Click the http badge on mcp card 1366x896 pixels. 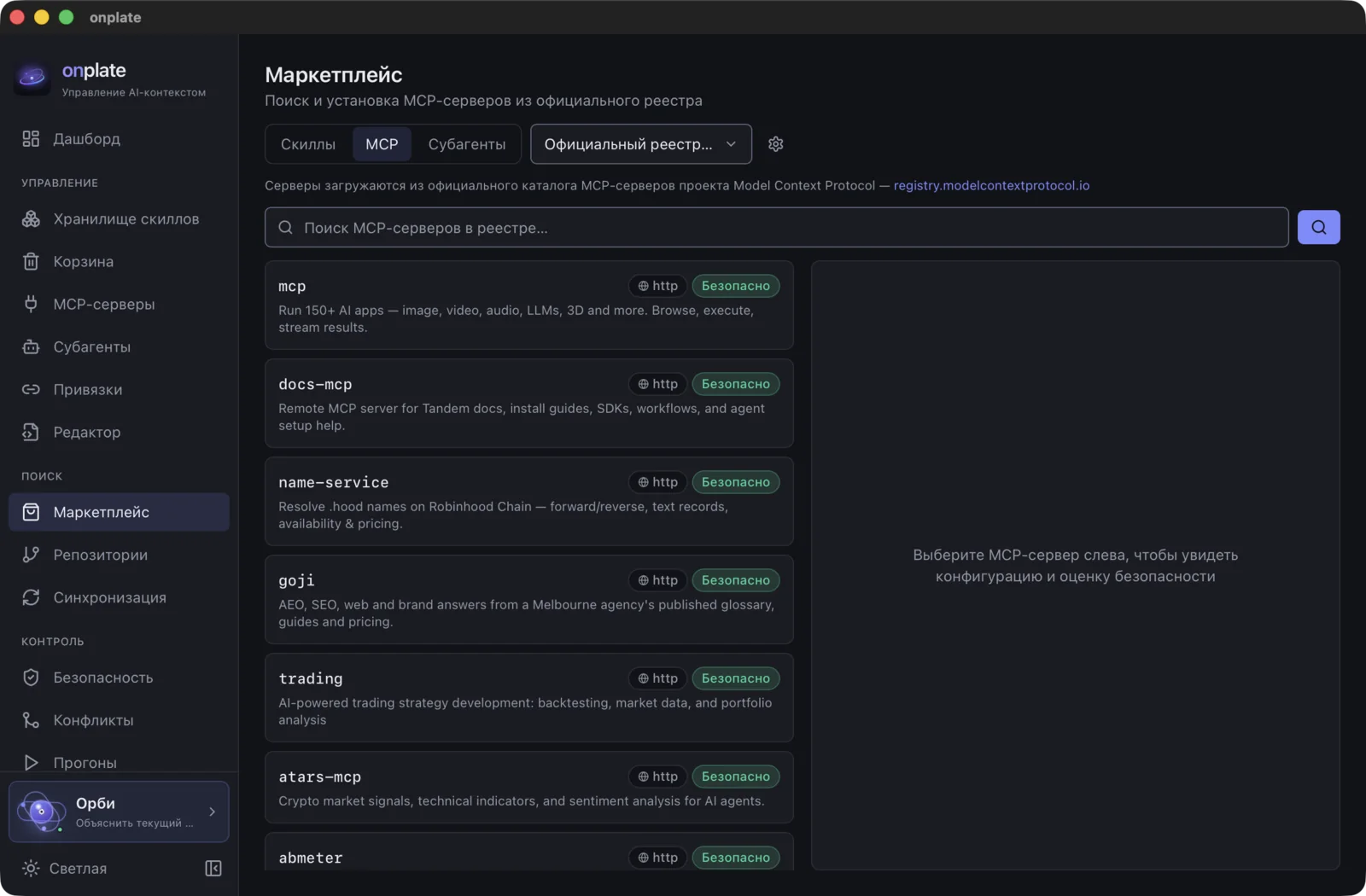click(657, 286)
